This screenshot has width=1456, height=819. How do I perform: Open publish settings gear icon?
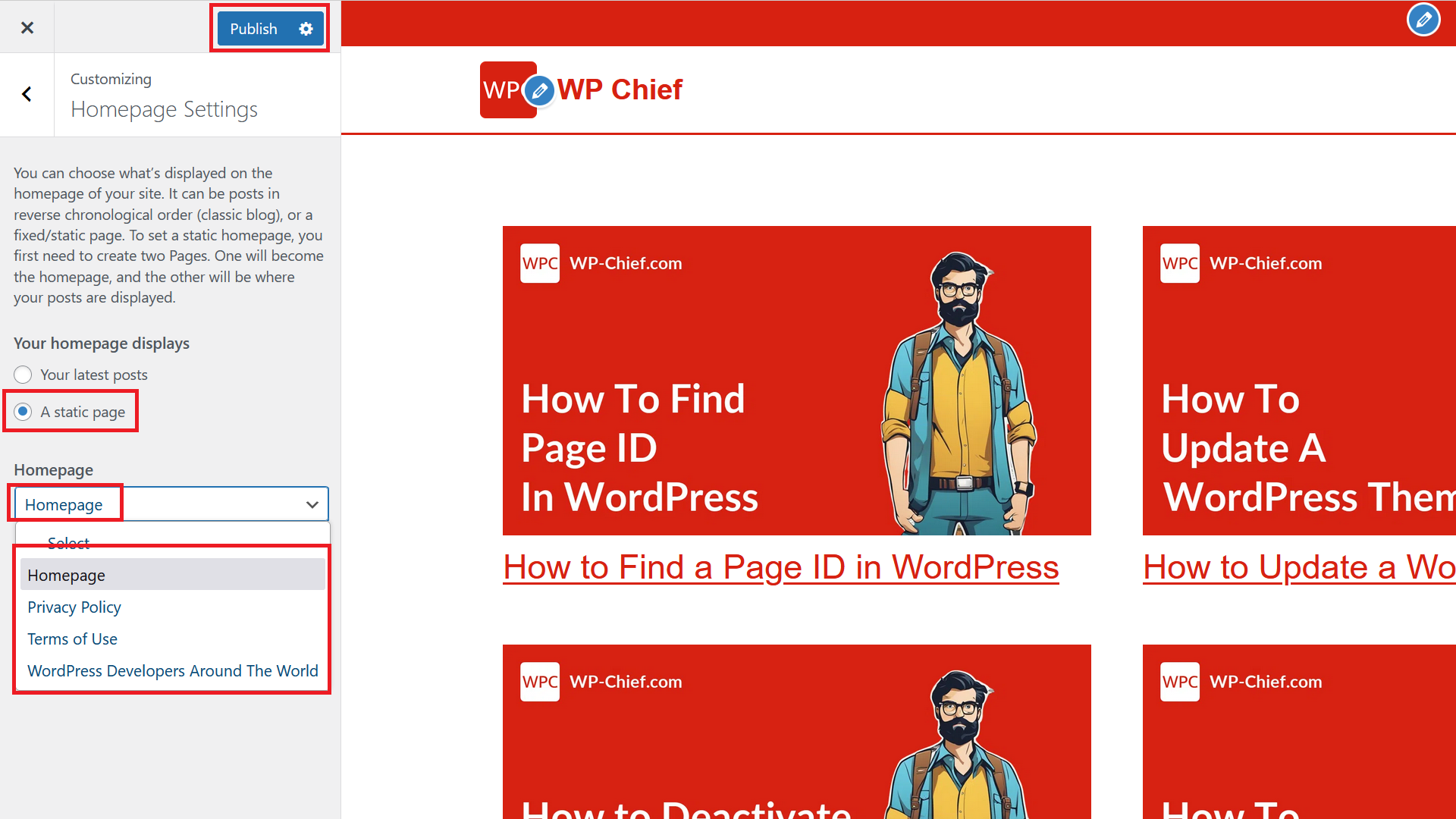(306, 29)
